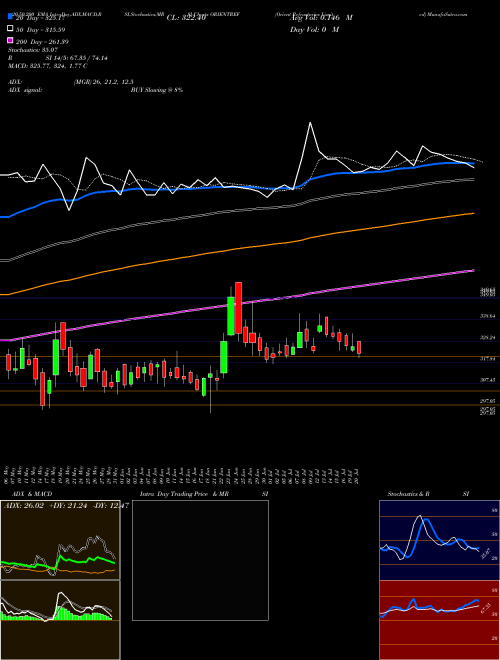The image size is (500, 660).
Task: Open the empty Intra Day Trading Price panel
Action: (x=200, y=560)
